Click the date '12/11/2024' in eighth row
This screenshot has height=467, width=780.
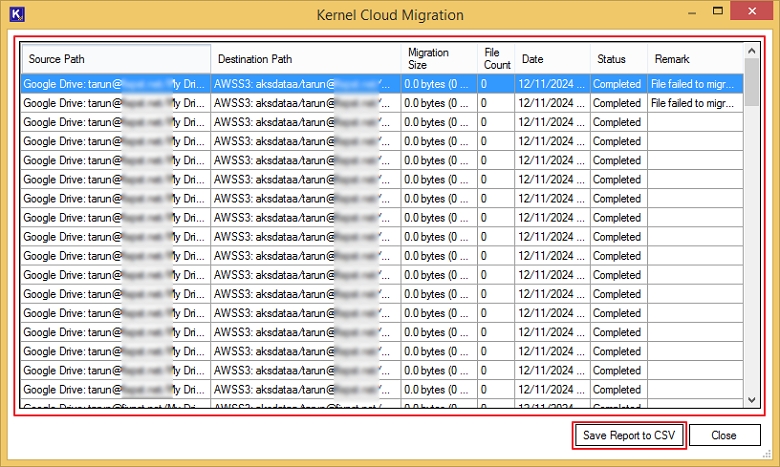tap(552, 217)
